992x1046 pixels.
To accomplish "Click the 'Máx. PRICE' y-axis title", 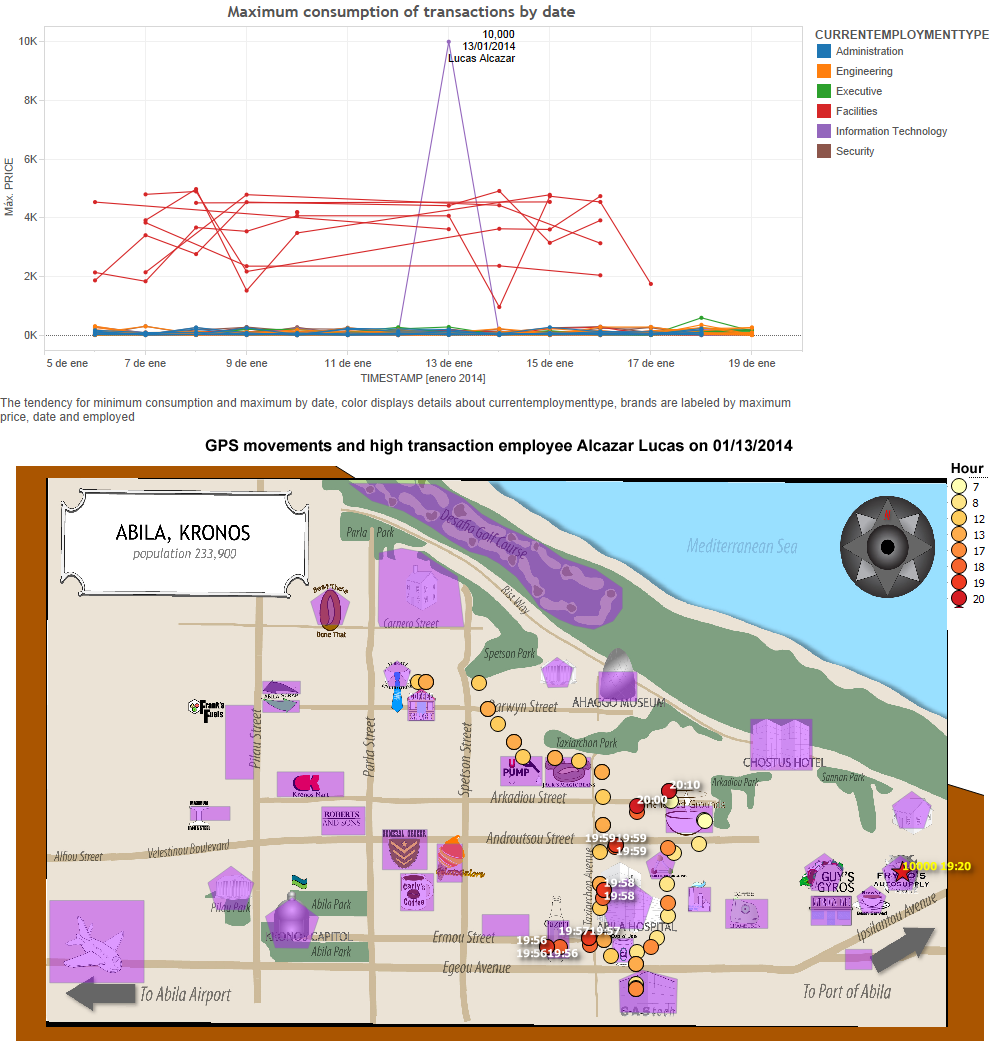I will [9, 187].
